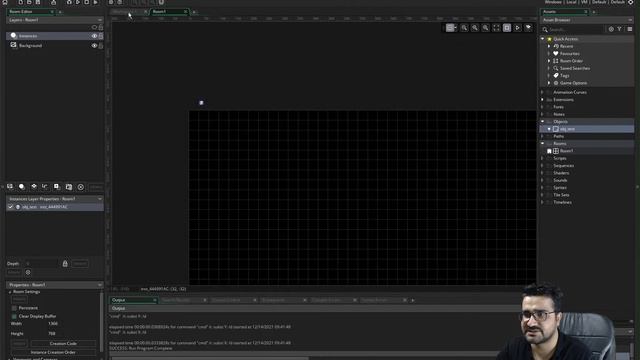Collapse the Rooms folder
This screenshot has height=360, width=640.
pyautogui.click(x=542, y=144)
